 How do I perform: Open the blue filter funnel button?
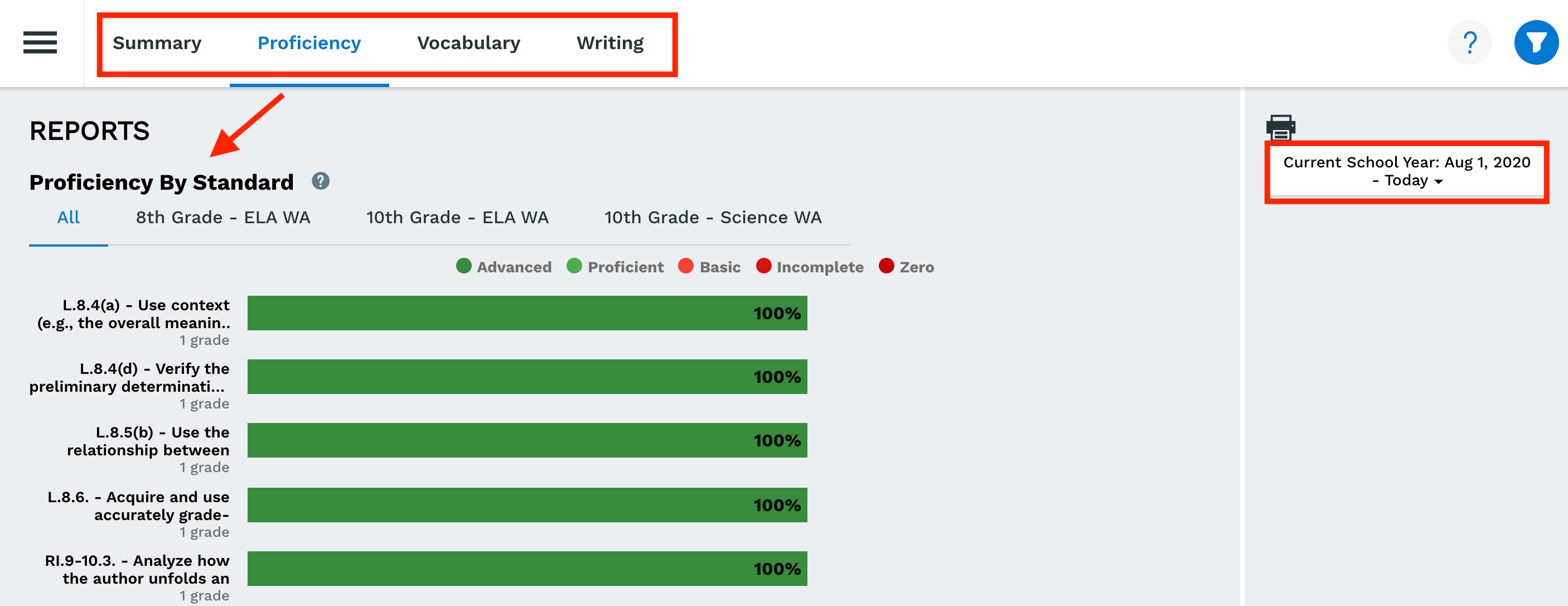click(x=1536, y=42)
